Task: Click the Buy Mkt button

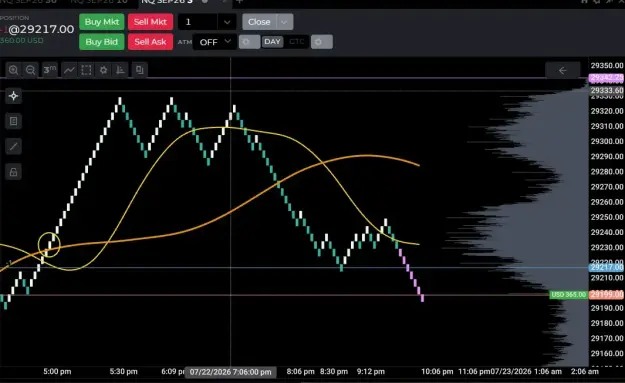Action: [102, 22]
